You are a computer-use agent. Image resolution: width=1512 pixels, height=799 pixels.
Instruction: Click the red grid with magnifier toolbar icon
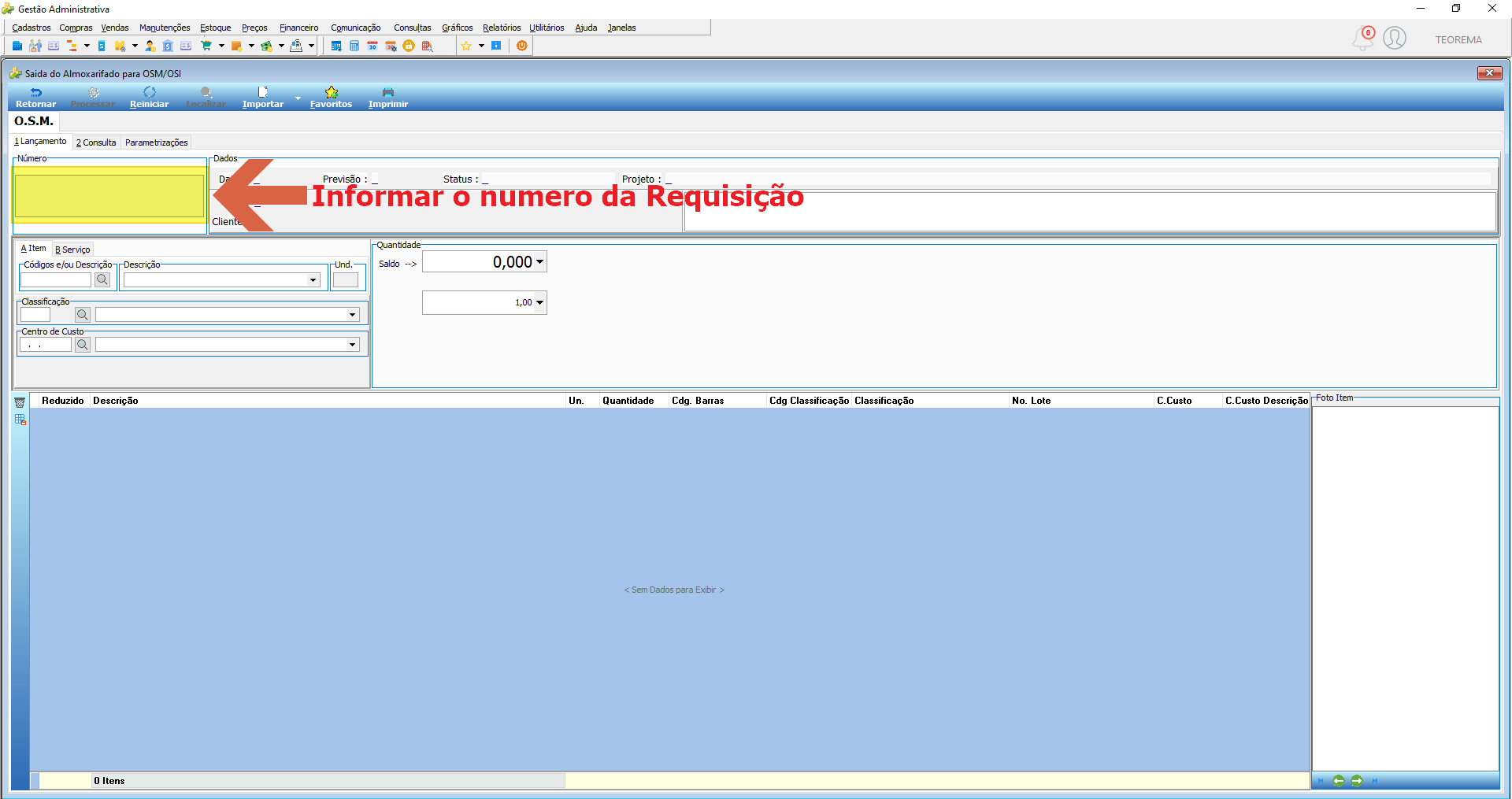(427, 46)
